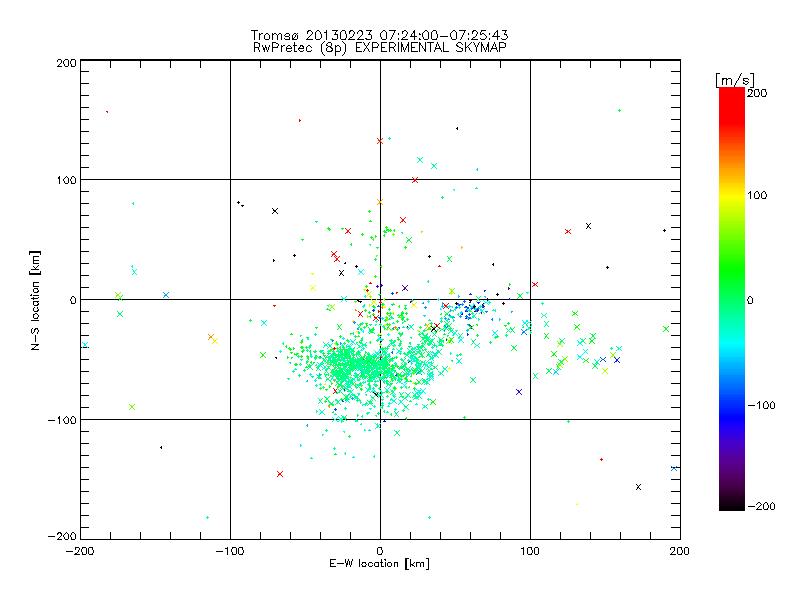The height and width of the screenshot is (600, 800).
Task: Select the 100 tick label on y-axis
Action: [67, 180]
